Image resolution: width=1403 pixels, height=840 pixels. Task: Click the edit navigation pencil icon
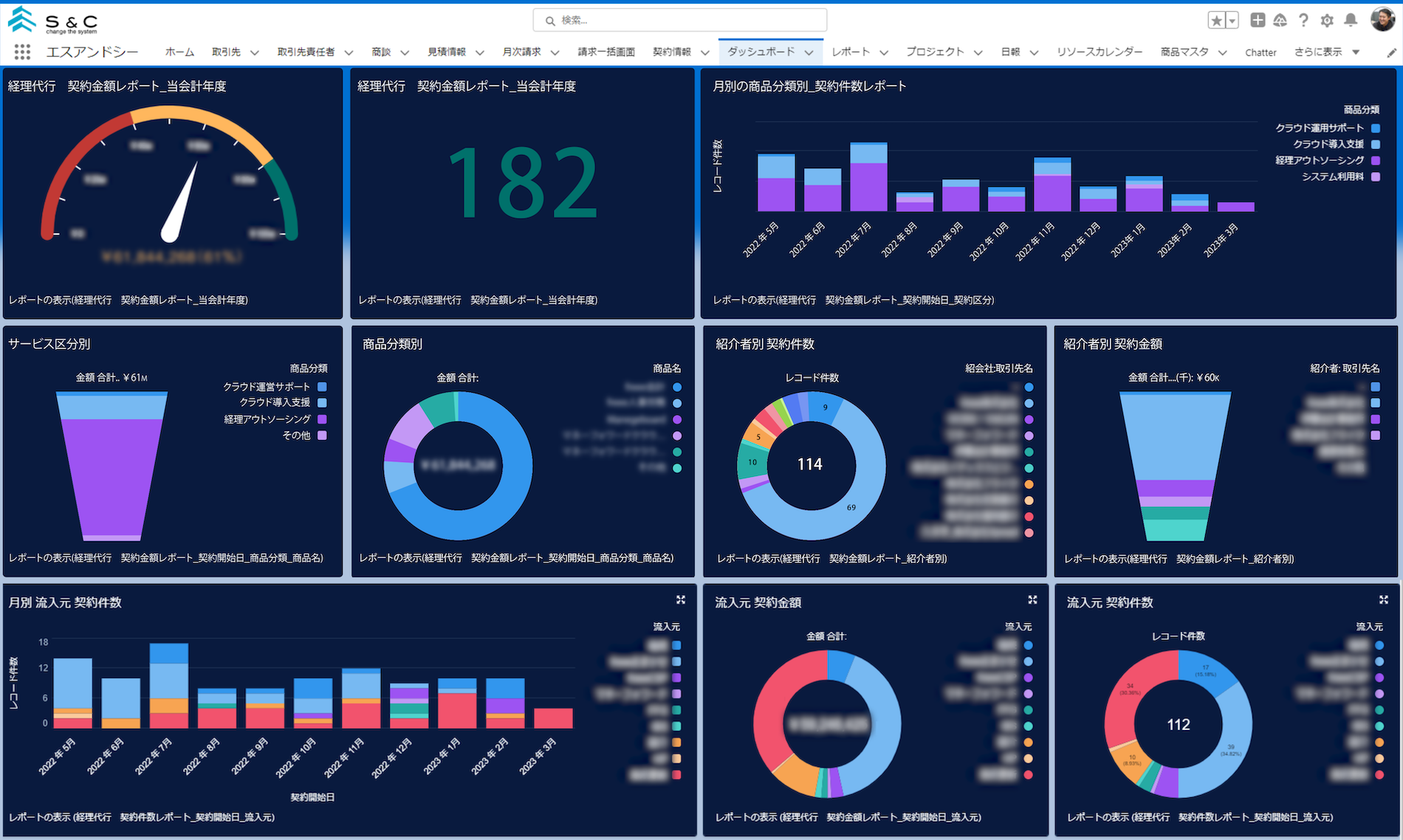(1391, 52)
